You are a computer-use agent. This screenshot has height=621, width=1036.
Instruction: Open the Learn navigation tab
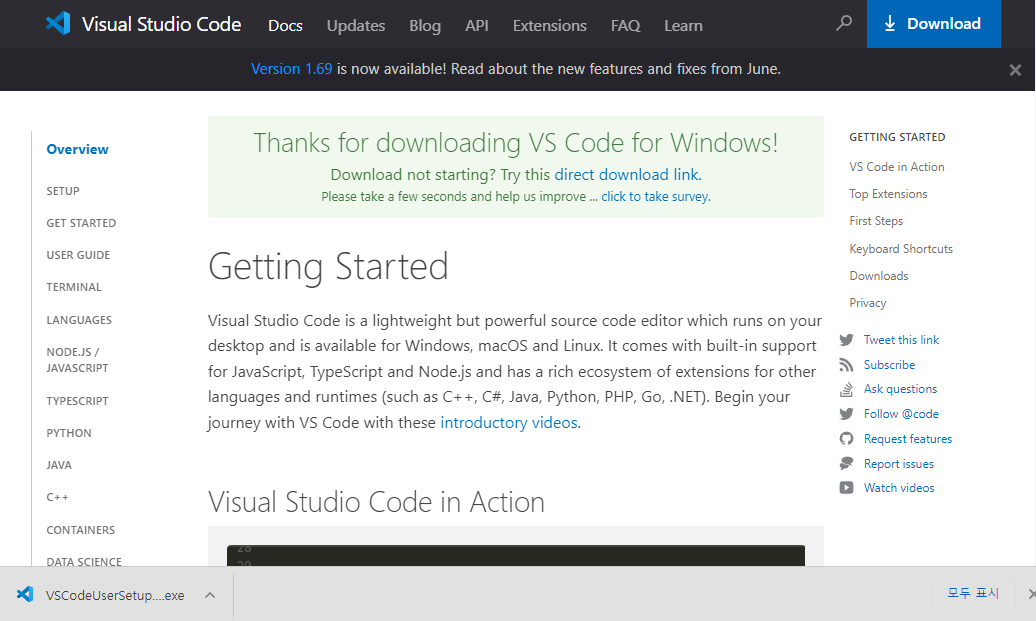pos(683,26)
